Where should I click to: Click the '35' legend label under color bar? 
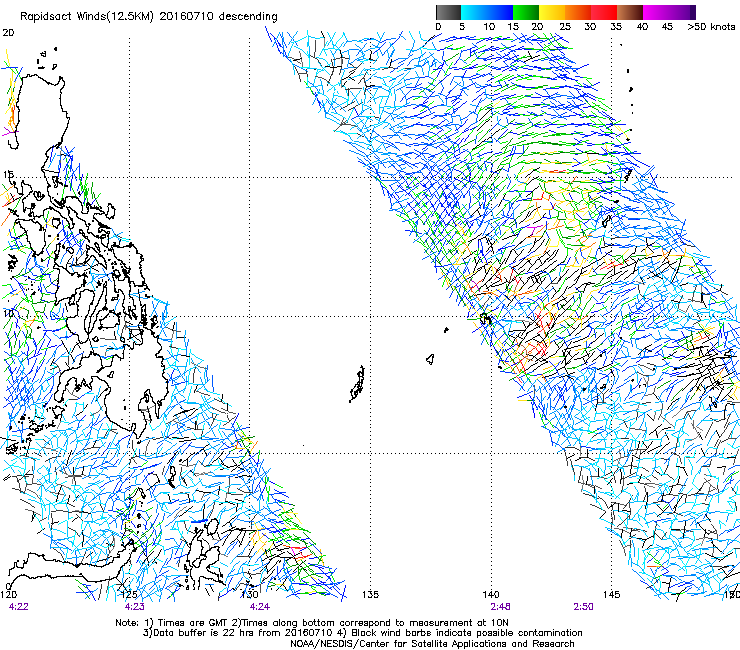616,26
